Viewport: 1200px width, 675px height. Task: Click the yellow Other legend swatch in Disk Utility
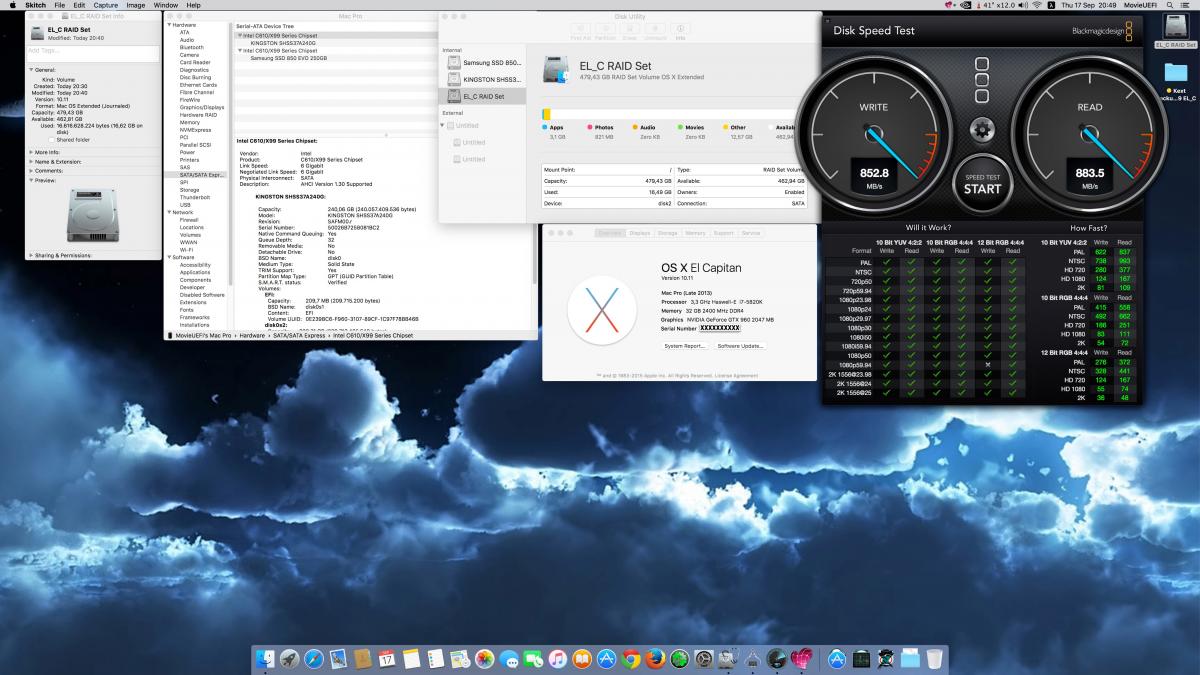pos(726,127)
